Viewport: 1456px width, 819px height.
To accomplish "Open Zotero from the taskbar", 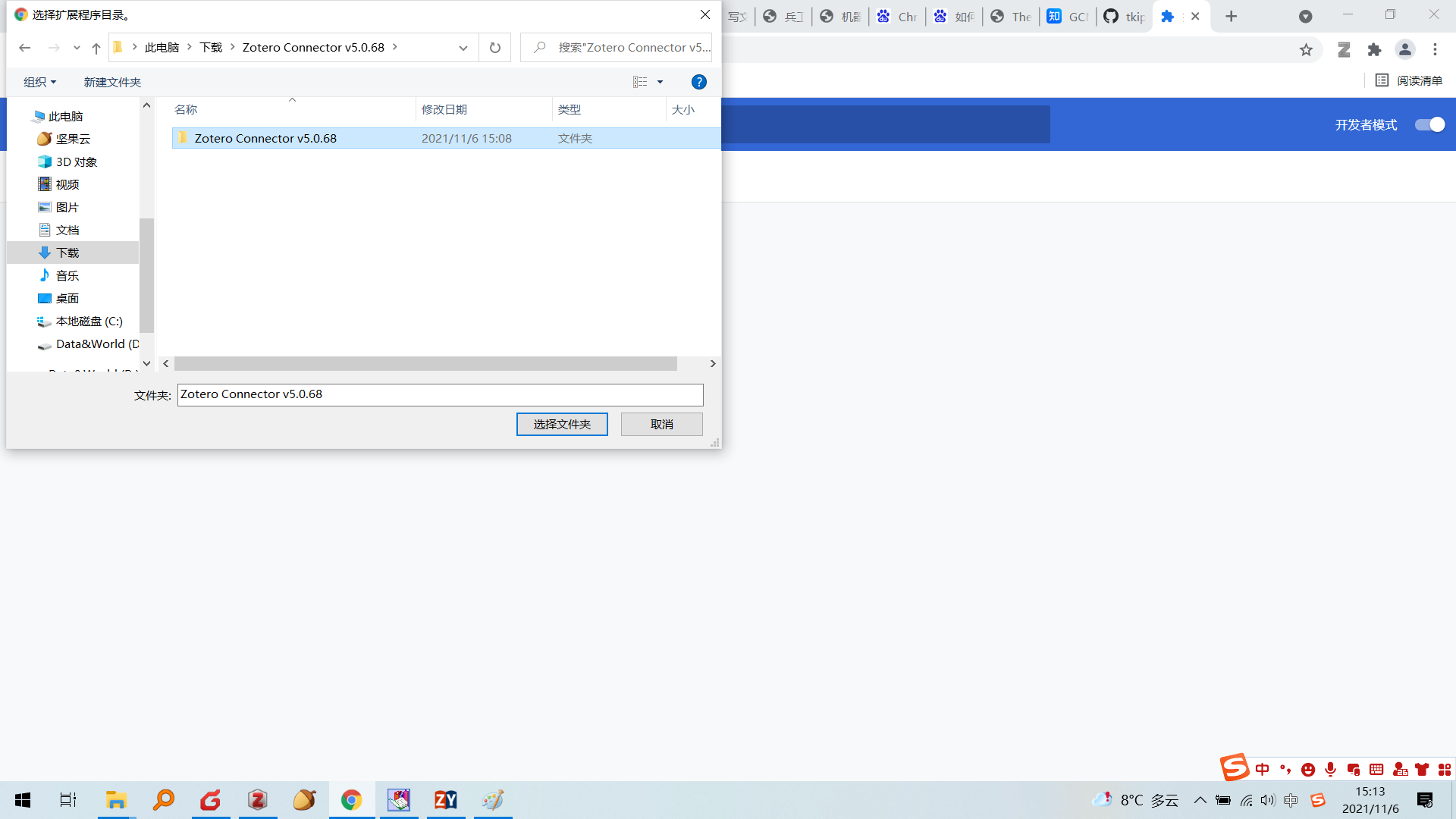I will (258, 800).
